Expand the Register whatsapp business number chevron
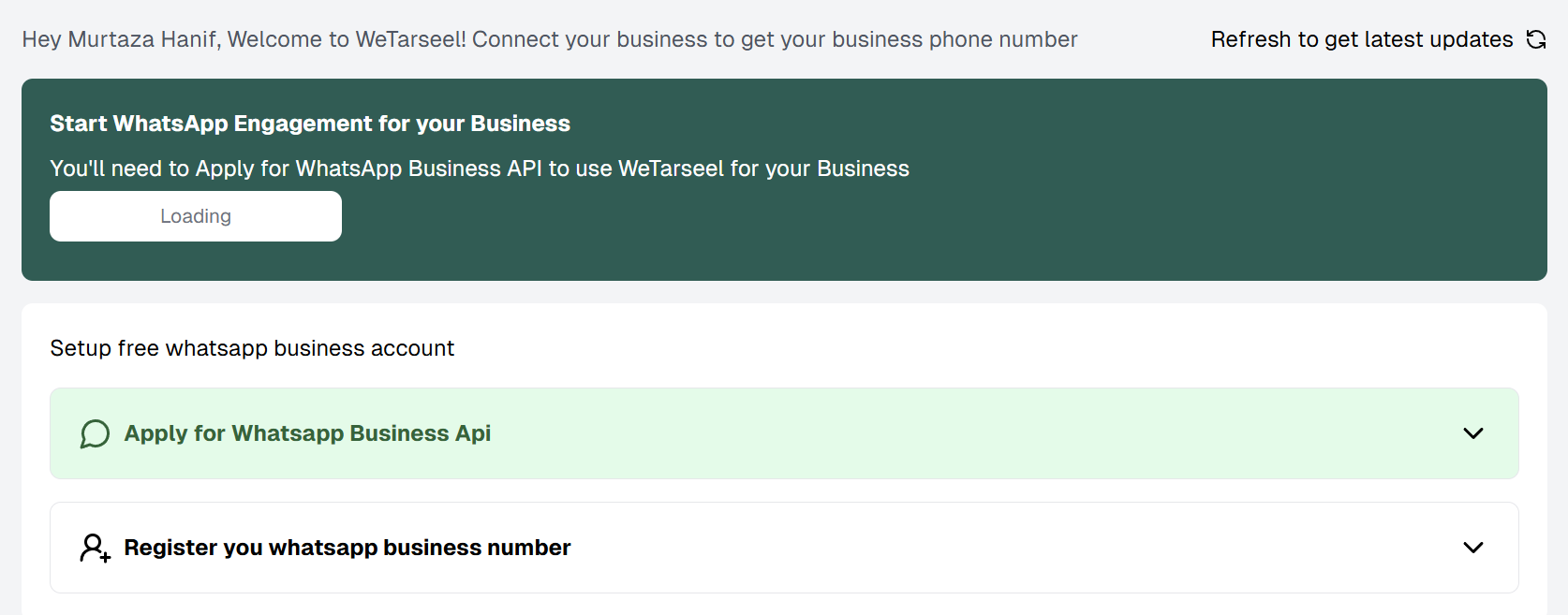The image size is (1568, 615). point(1473,548)
